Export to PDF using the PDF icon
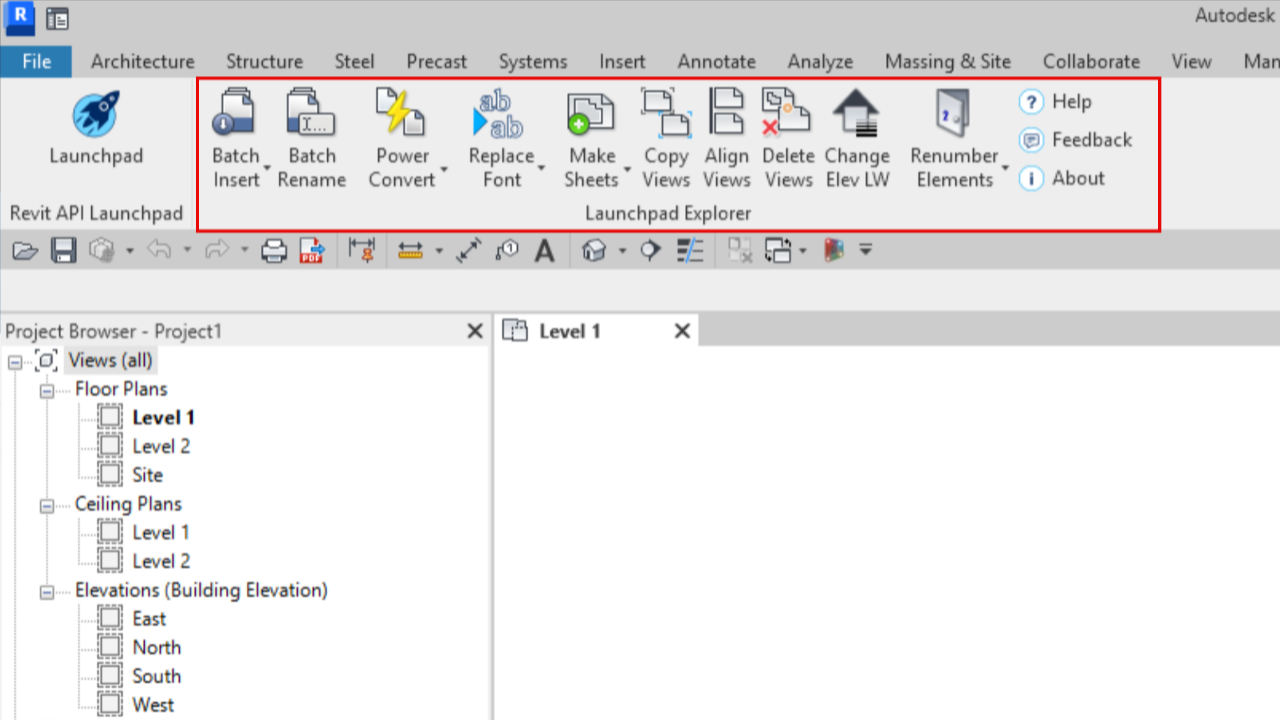This screenshot has height=720, width=1280. coord(313,250)
